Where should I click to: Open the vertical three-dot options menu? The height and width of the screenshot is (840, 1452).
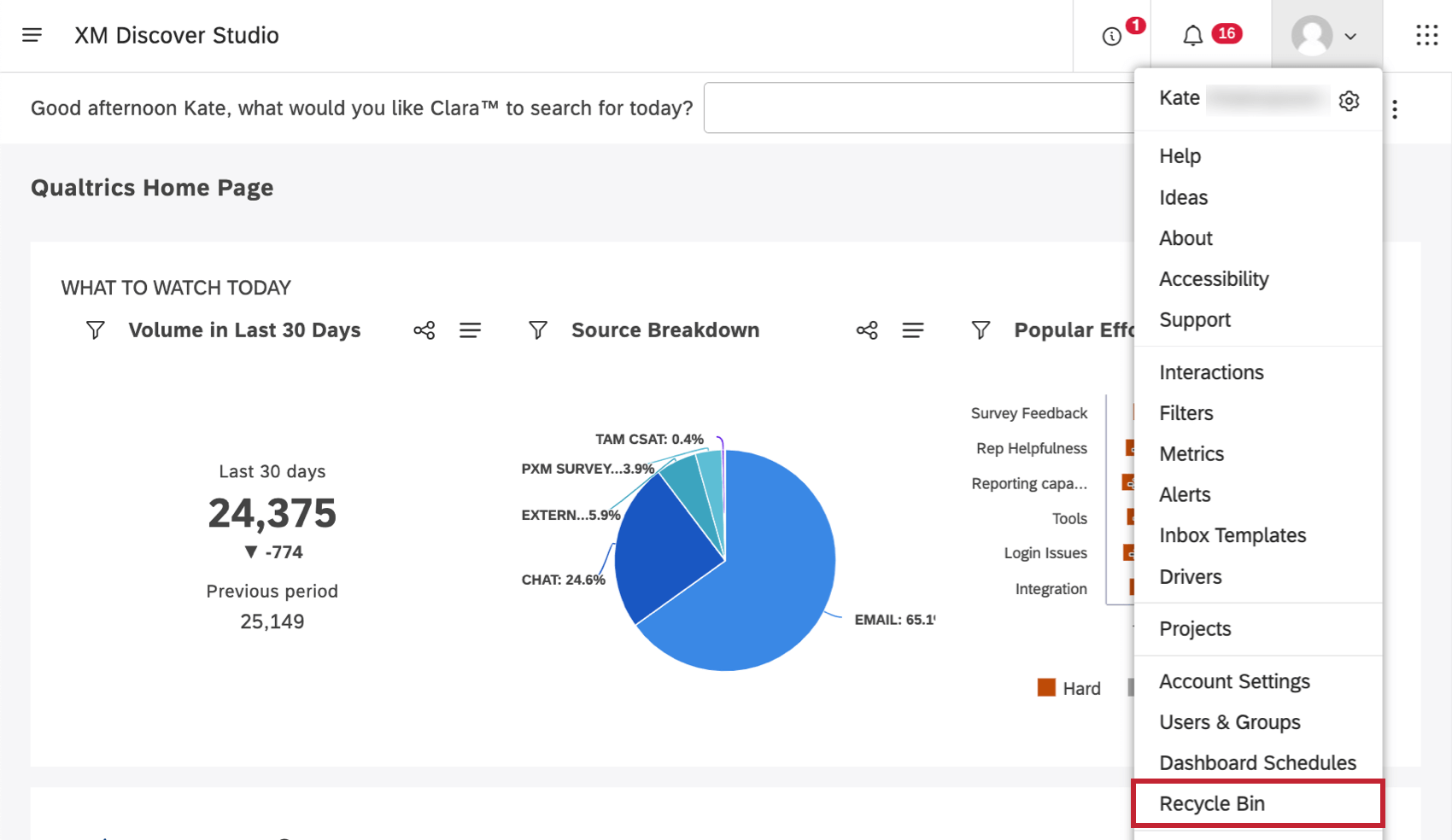[1395, 109]
